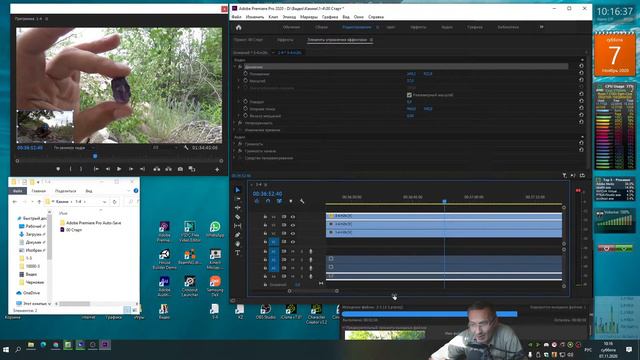Click the Extract button in Program monitor

(168, 169)
